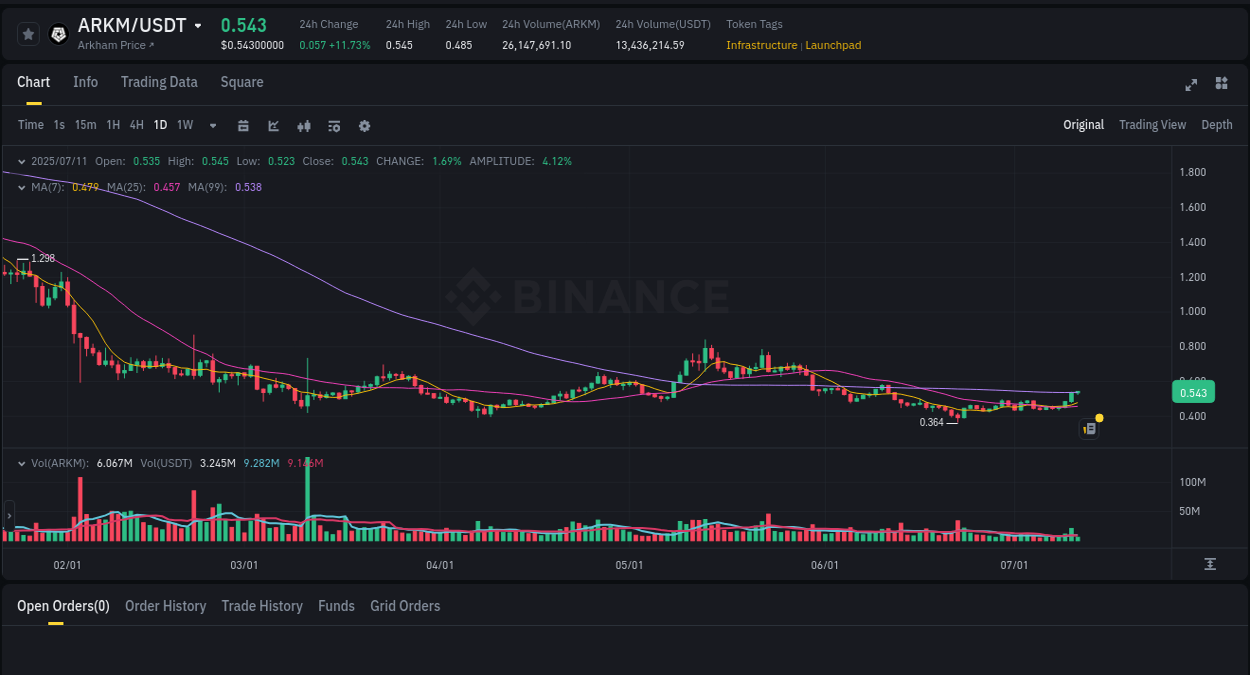Open the widgets layout icon

[1221, 85]
